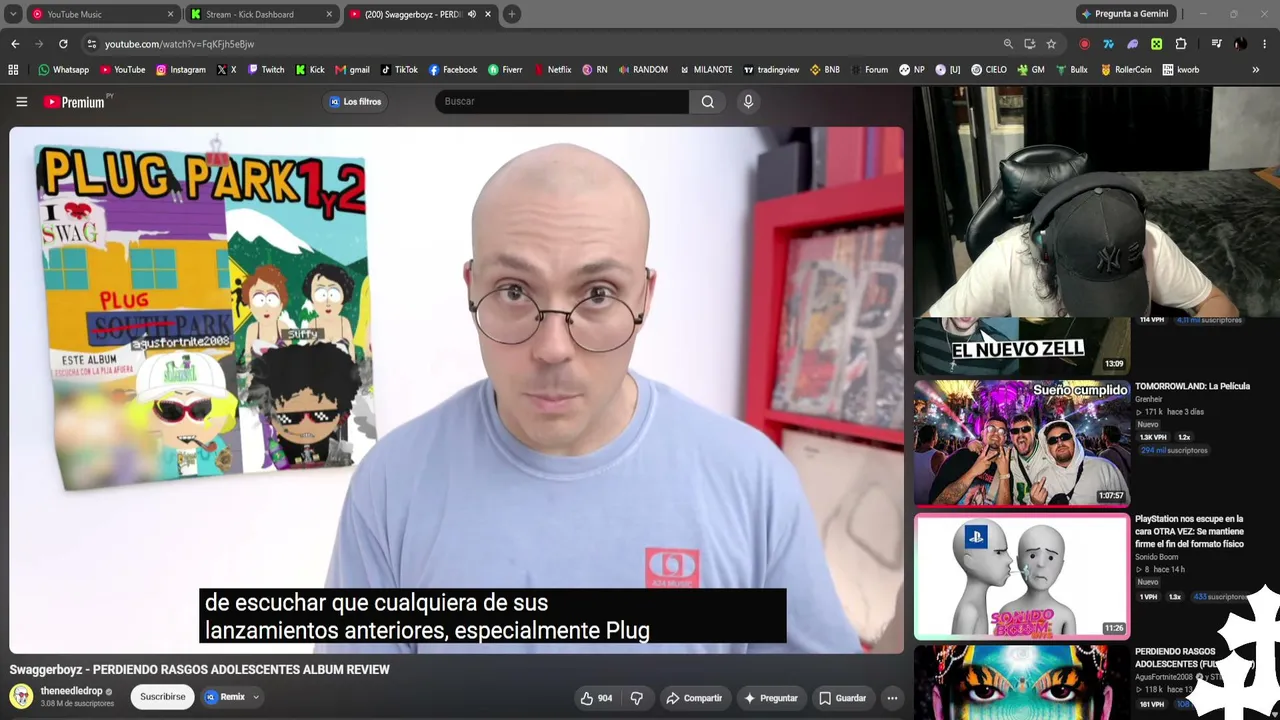
Task: Open the X bookmark
Action: [226, 70]
